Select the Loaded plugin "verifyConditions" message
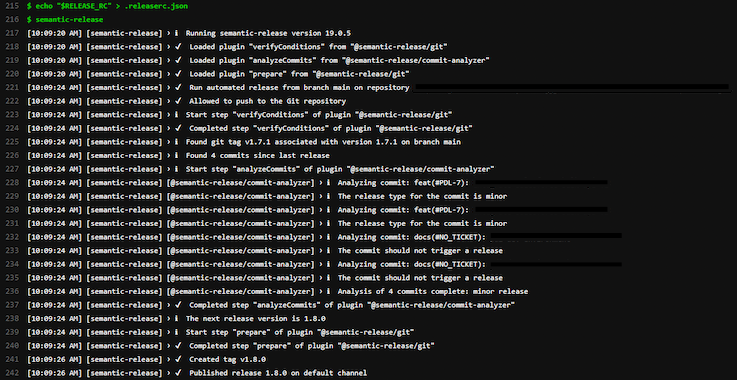737x380 pixels. tap(318, 47)
